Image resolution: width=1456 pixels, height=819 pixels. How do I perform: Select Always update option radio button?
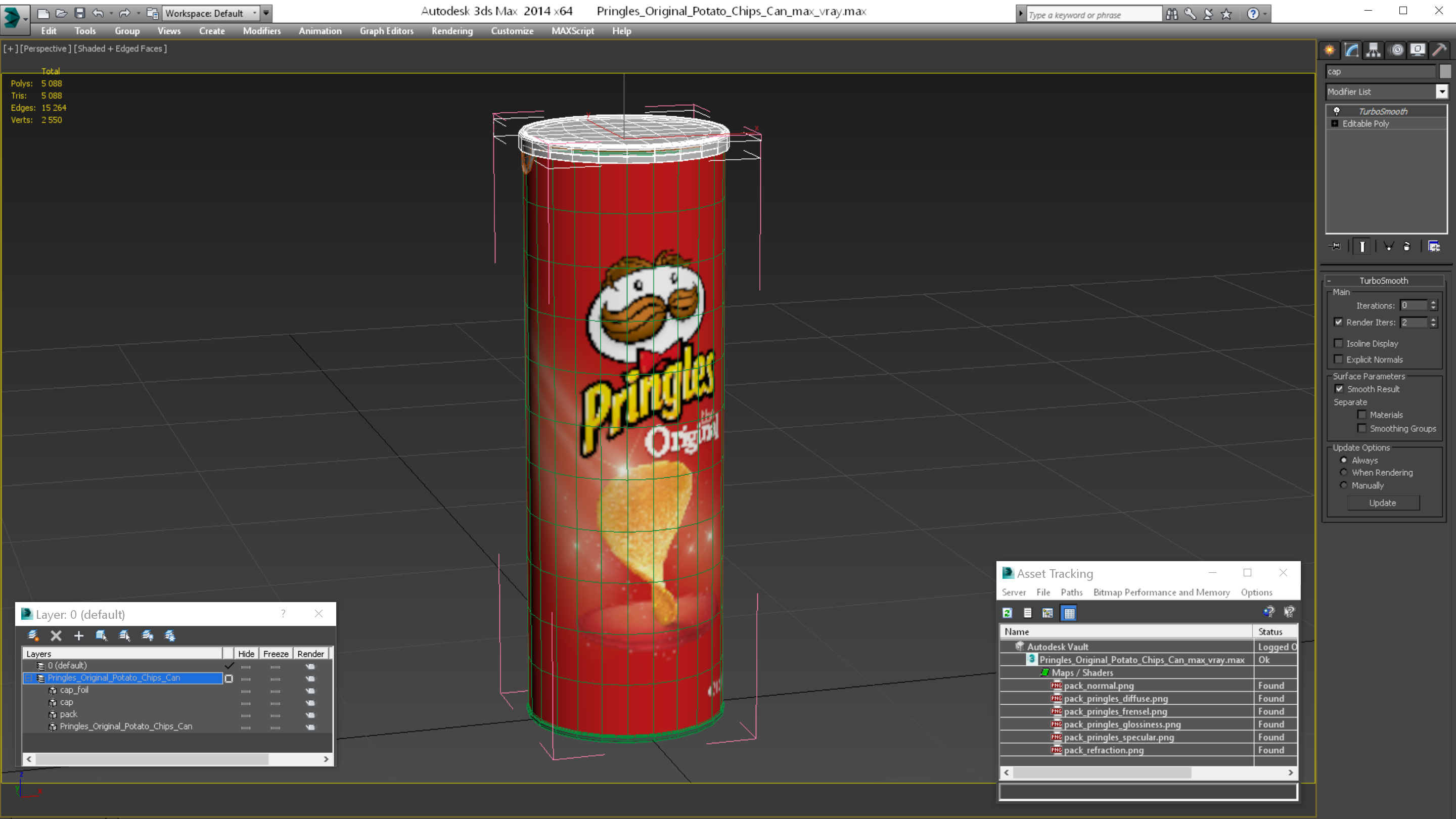1344,460
